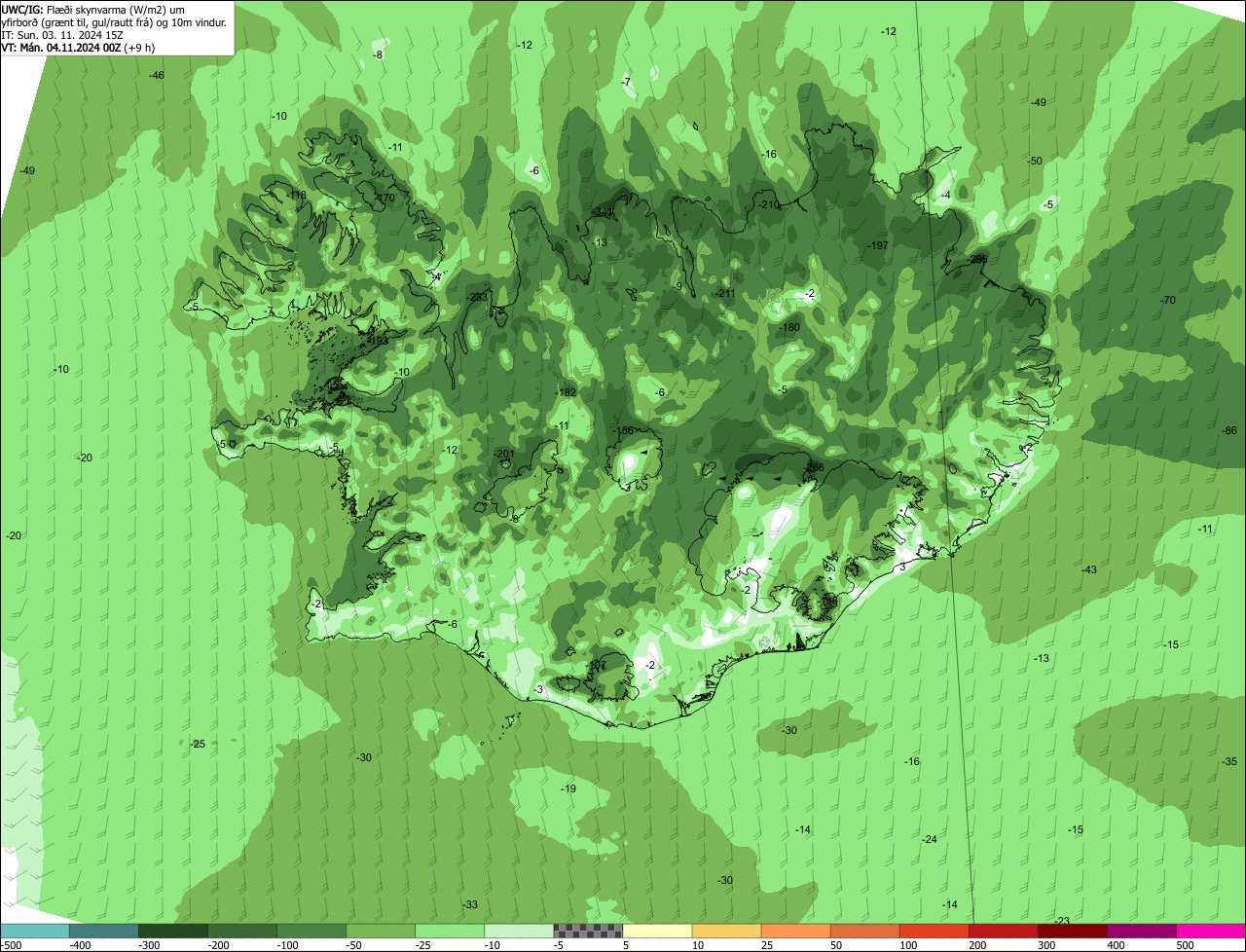Screen dimensions: 1246x952
Task: Click the '-211' value on the map
Action: (x=725, y=293)
